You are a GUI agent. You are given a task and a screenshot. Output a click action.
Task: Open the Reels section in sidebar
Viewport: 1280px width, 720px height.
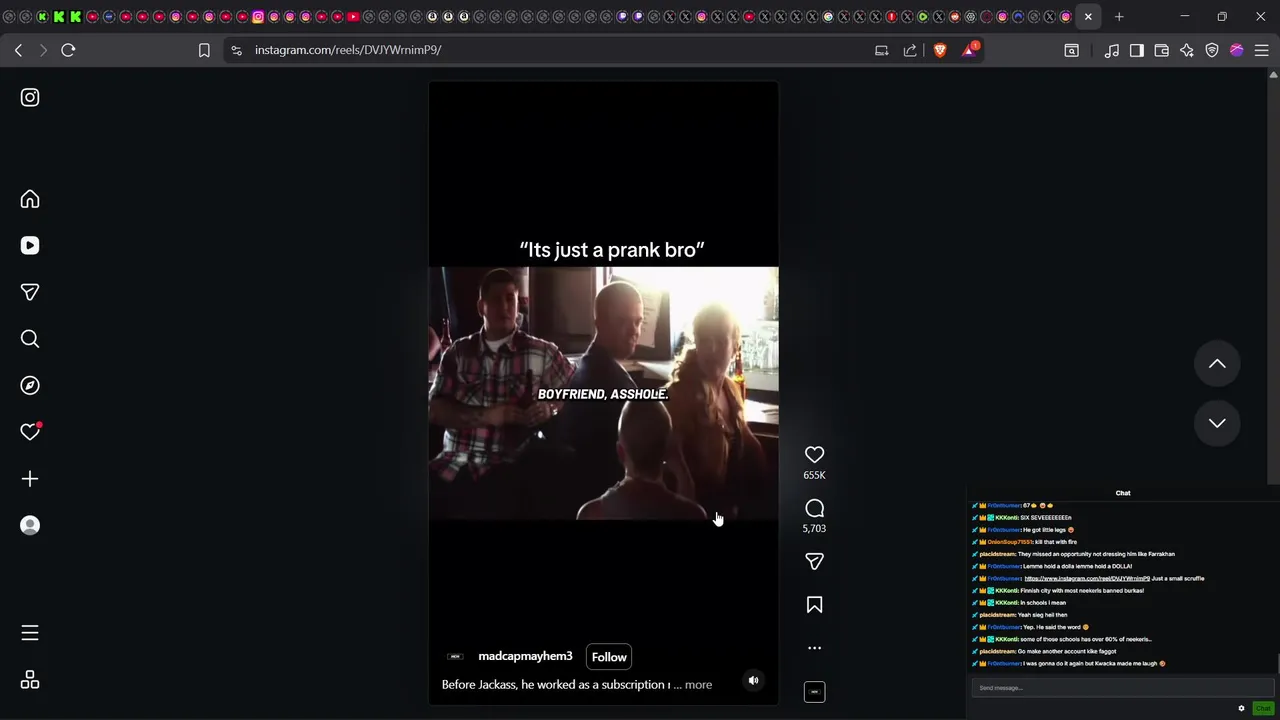[x=30, y=245]
